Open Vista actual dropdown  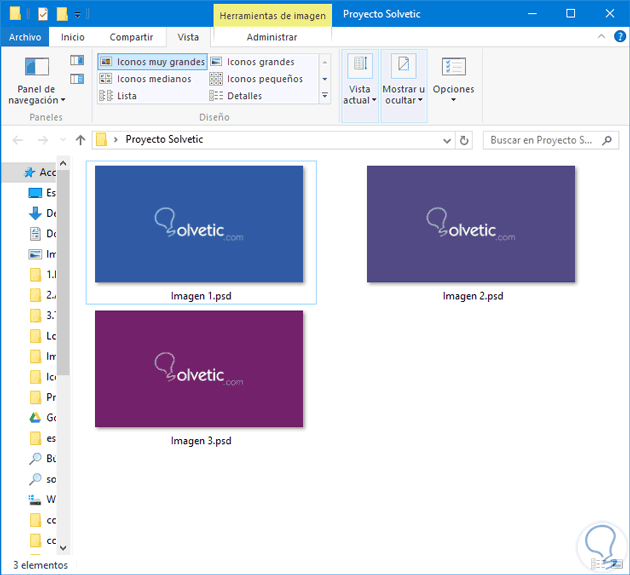tap(360, 86)
